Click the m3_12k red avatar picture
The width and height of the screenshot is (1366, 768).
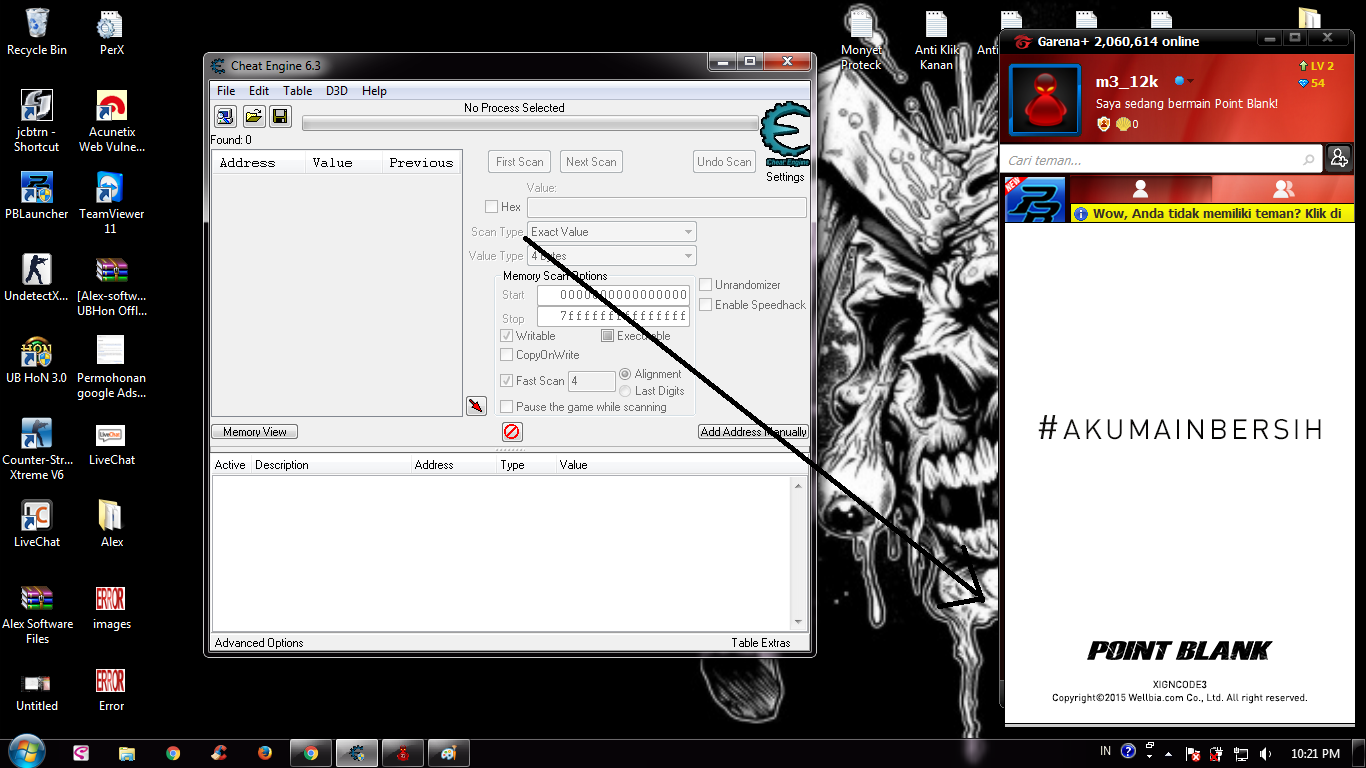pyautogui.click(x=1045, y=99)
